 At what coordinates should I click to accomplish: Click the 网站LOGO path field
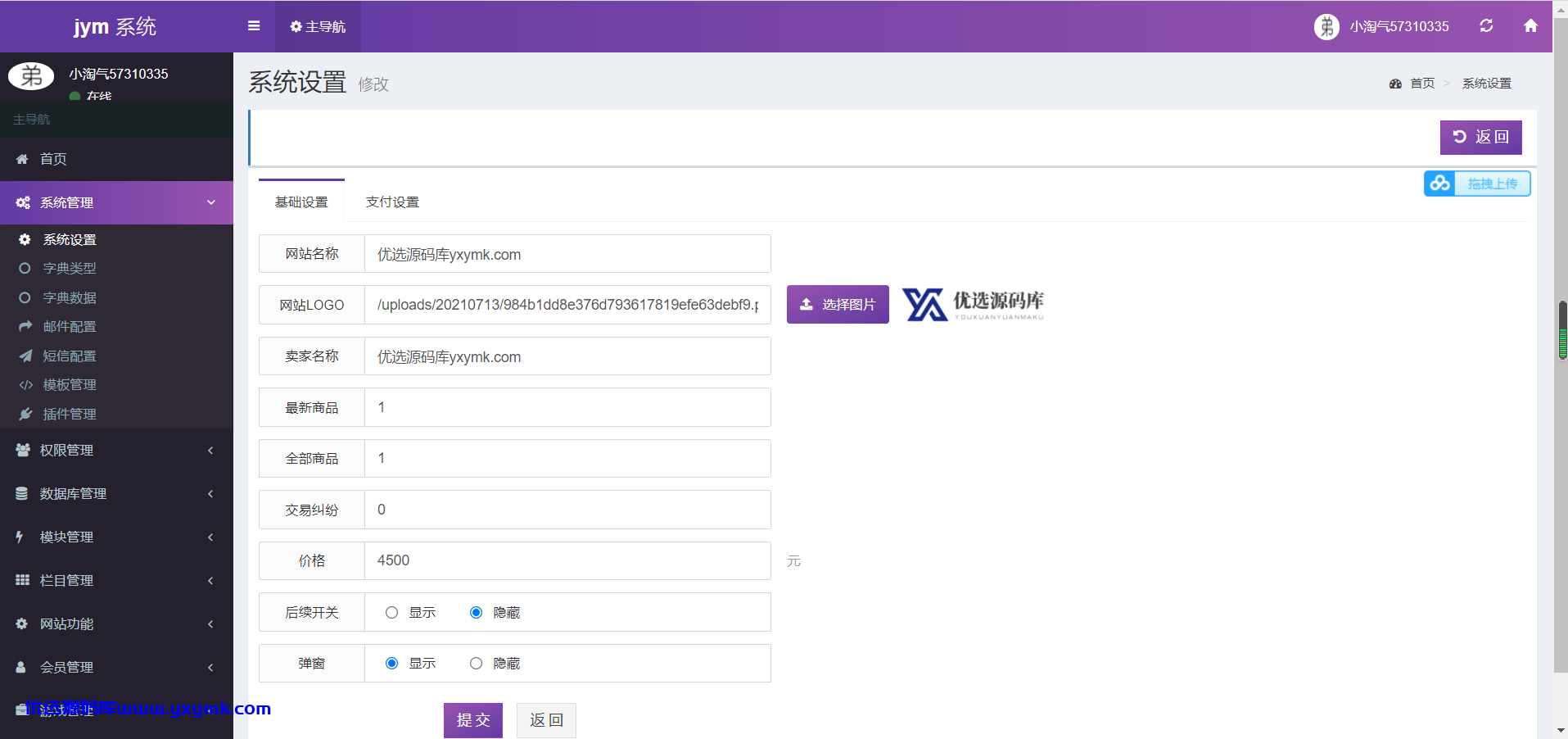[x=567, y=305]
